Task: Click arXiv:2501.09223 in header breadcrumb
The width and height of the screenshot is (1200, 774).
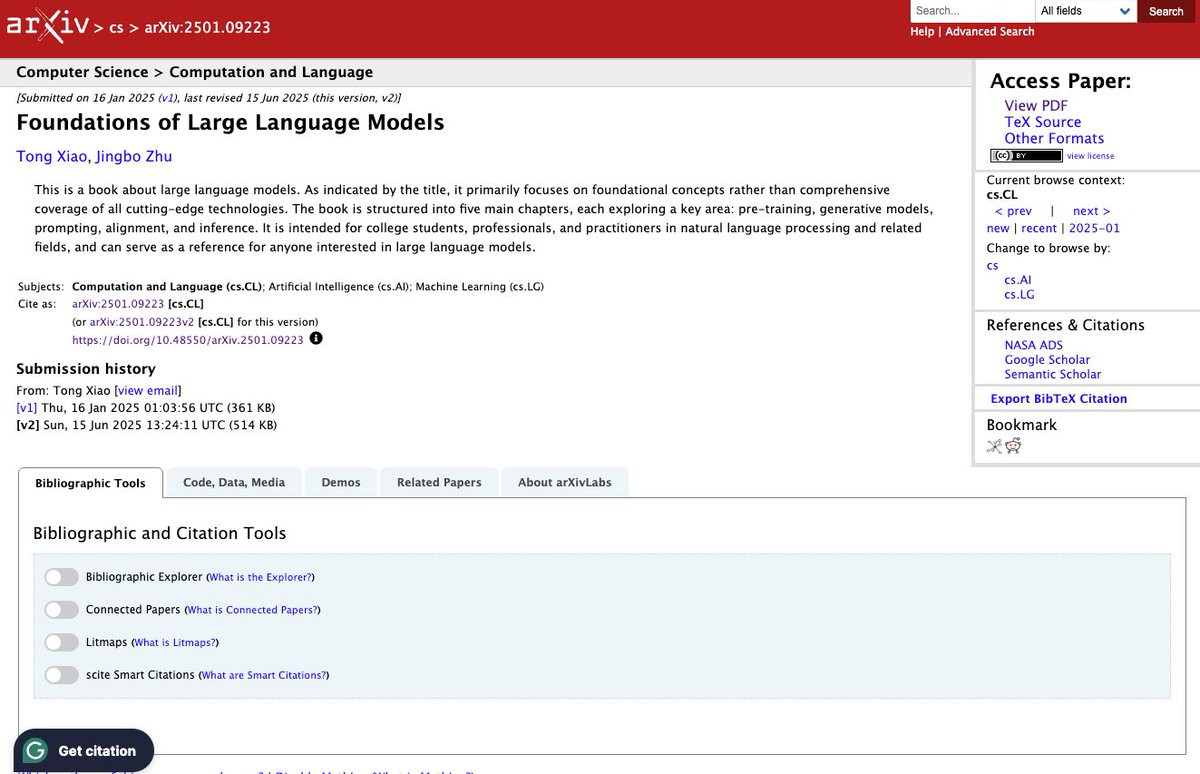Action: 208,28
